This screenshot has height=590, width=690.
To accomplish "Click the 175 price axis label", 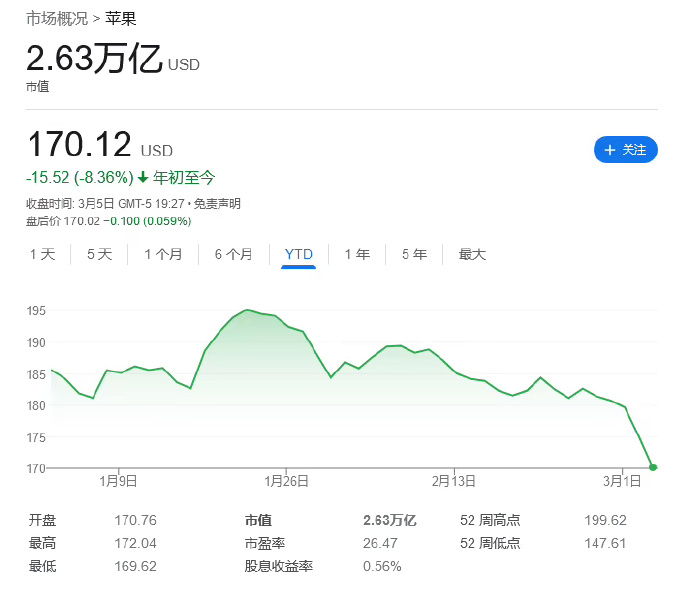I will 36,437.
